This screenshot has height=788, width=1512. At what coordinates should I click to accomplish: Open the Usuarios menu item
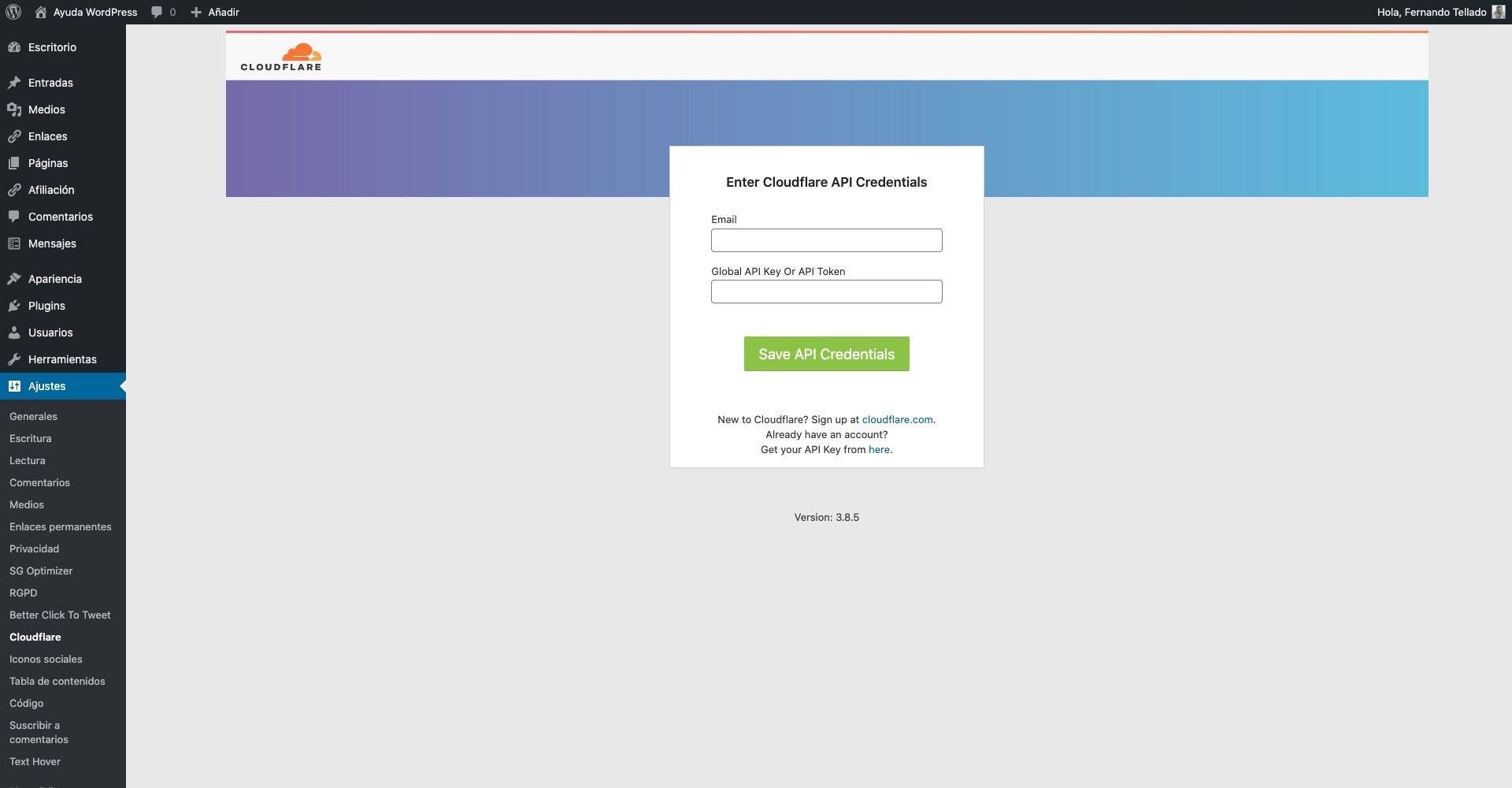50,333
